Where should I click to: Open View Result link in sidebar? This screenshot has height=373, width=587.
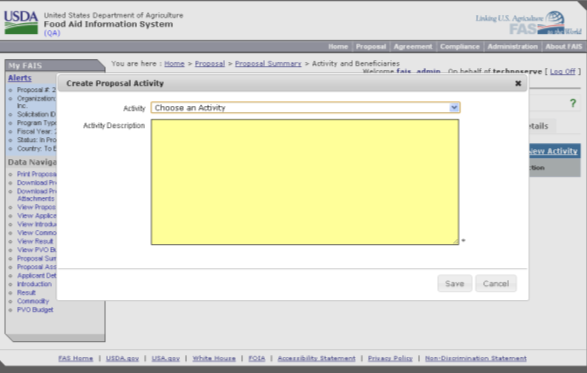click(x=35, y=241)
